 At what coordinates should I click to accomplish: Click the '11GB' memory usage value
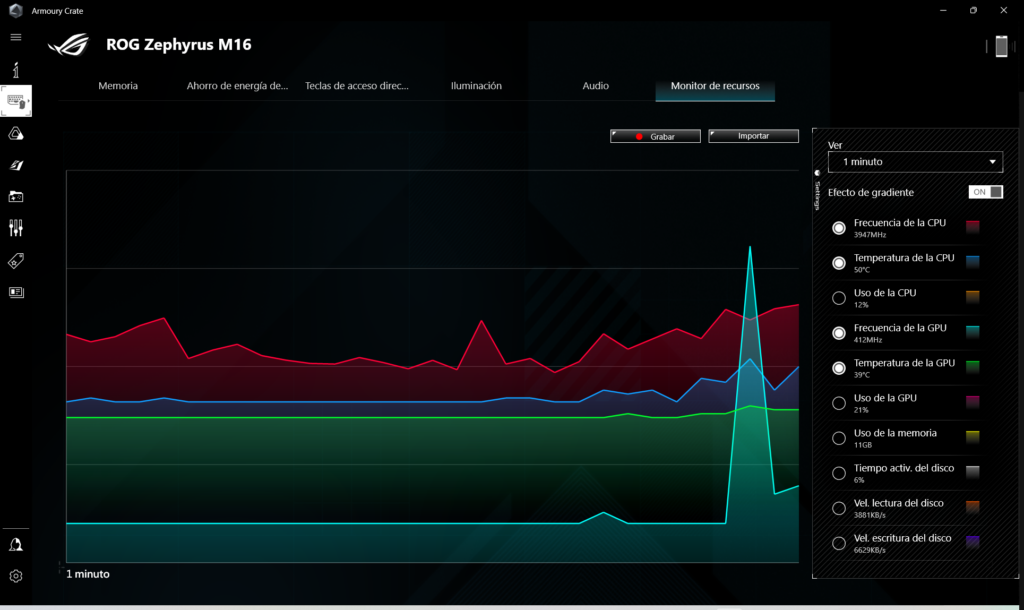pos(863,445)
